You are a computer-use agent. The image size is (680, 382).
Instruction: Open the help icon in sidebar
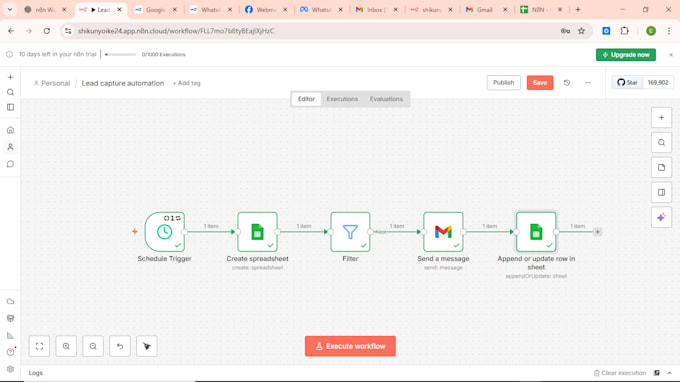coord(10,352)
